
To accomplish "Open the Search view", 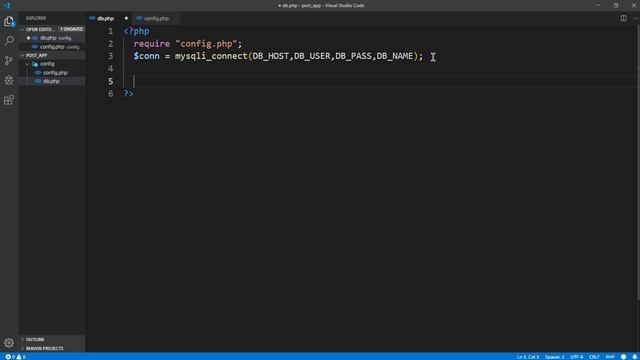I will (9, 40).
